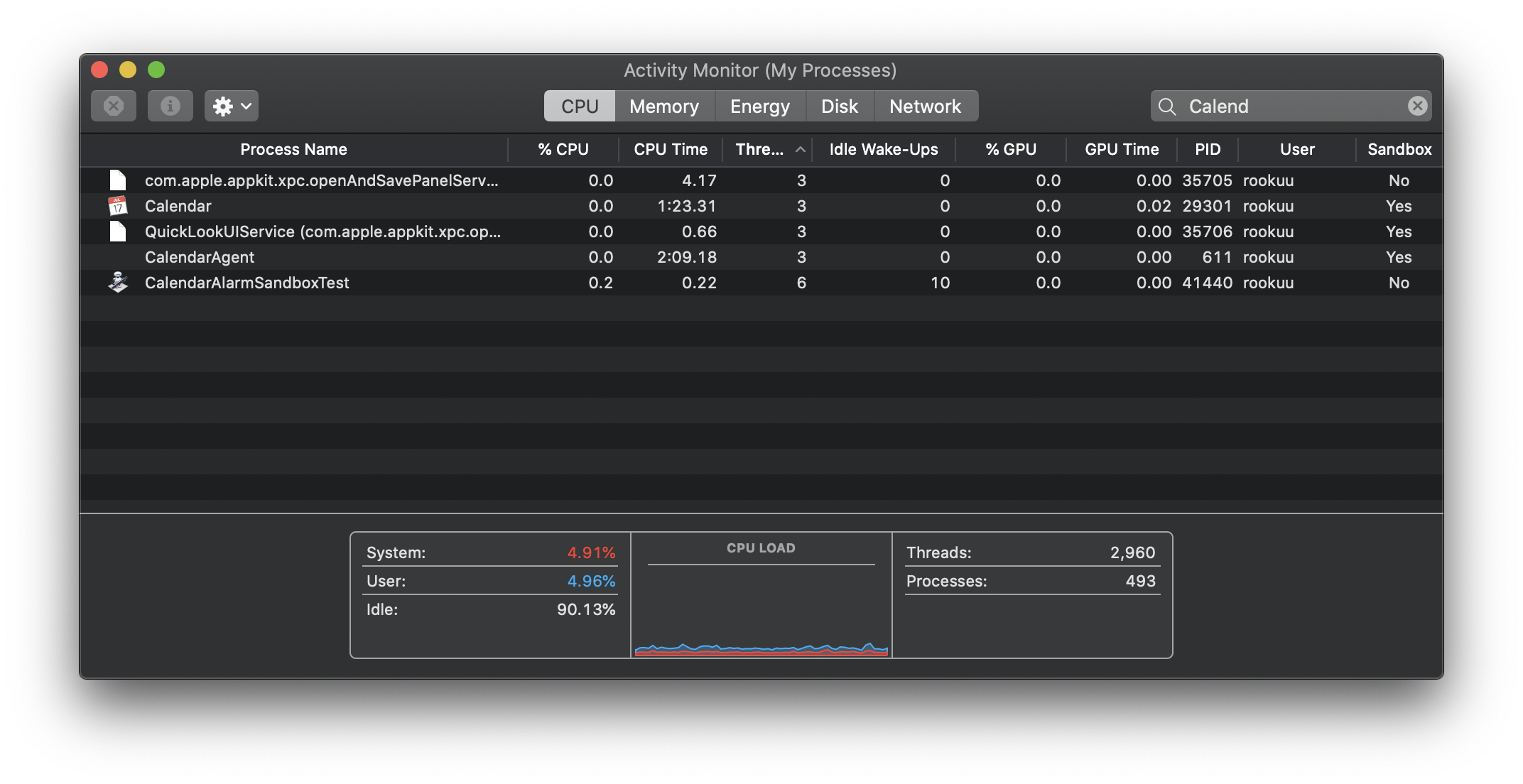Sort by % GPU column header

point(1011,149)
